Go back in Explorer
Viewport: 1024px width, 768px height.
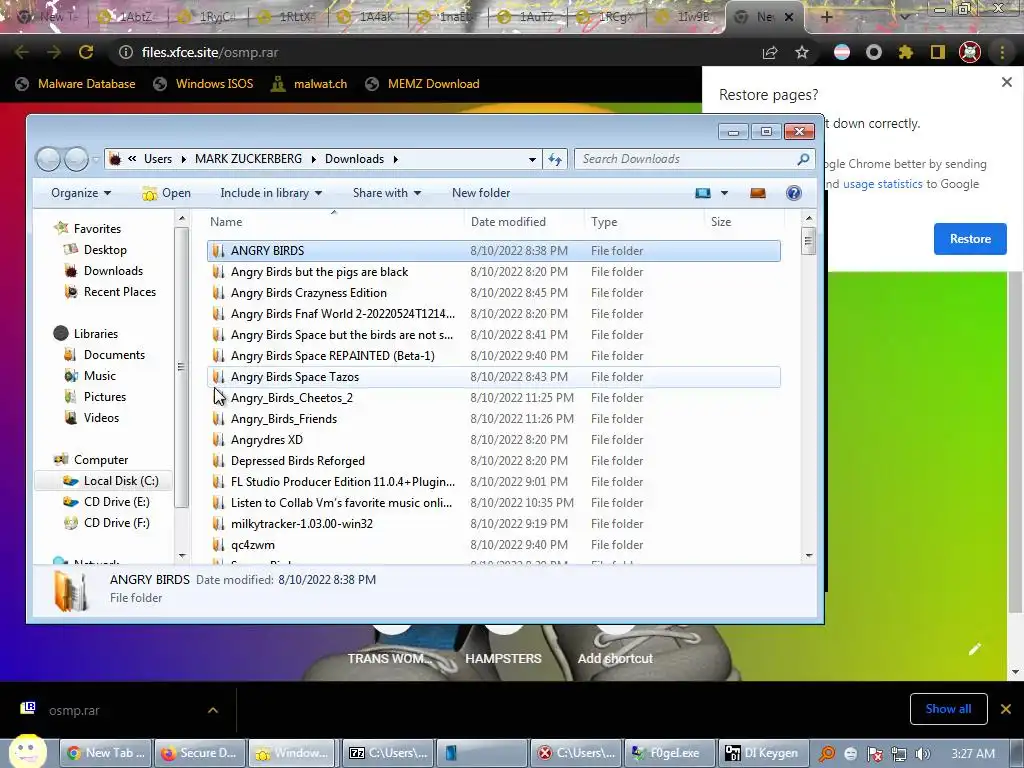pyautogui.click(x=48, y=159)
